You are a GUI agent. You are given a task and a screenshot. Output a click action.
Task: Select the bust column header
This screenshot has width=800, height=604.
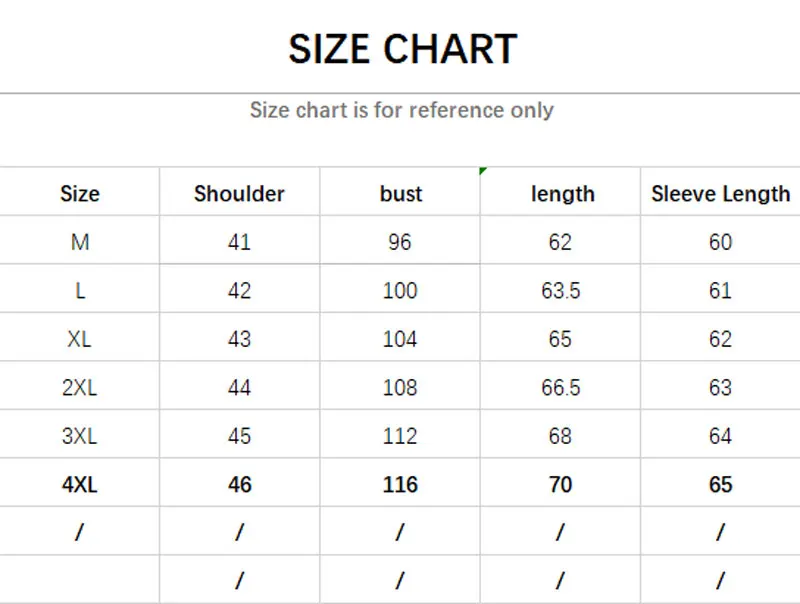[401, 194]
